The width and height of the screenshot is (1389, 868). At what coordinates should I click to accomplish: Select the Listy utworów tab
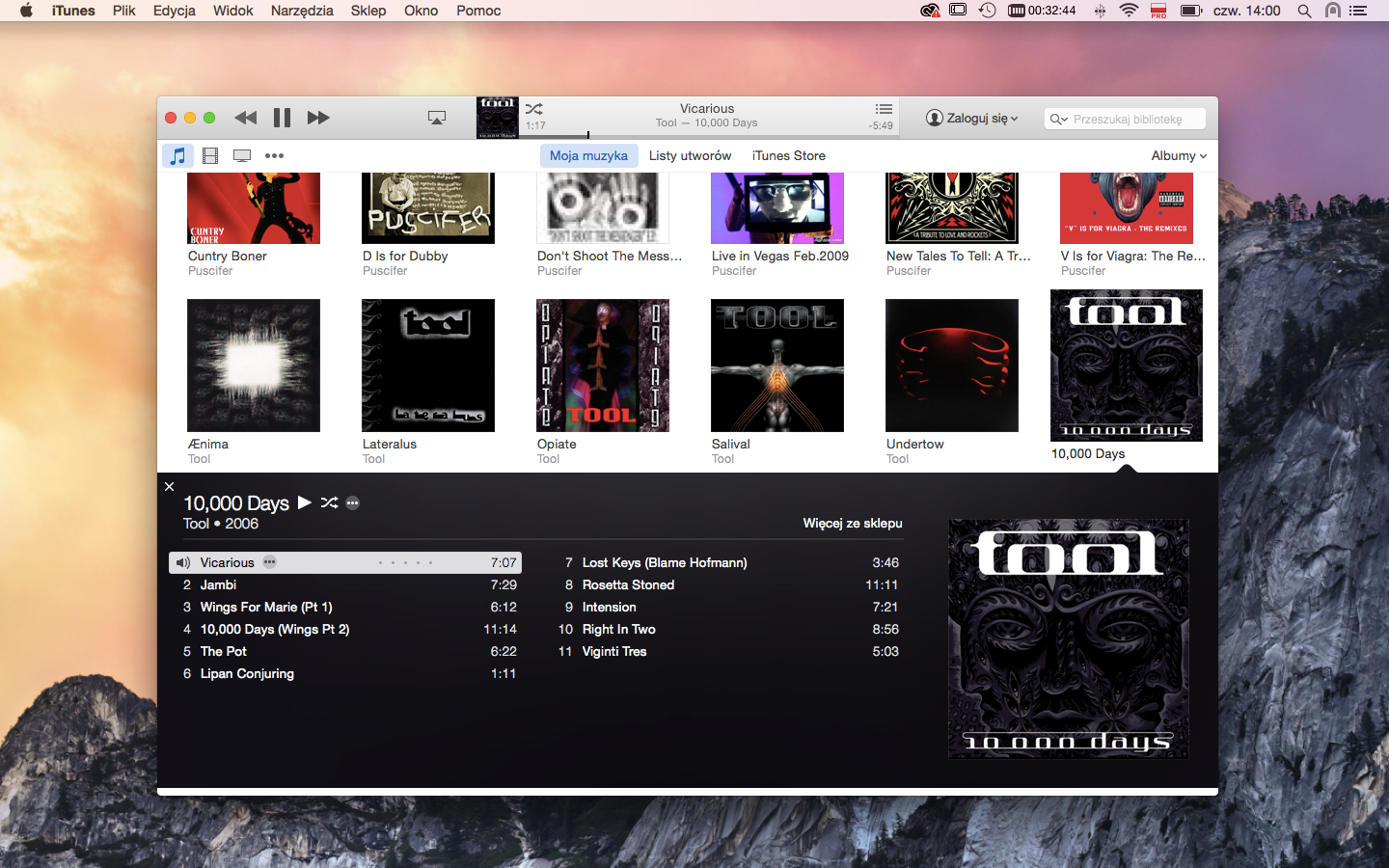click(691, 155)
